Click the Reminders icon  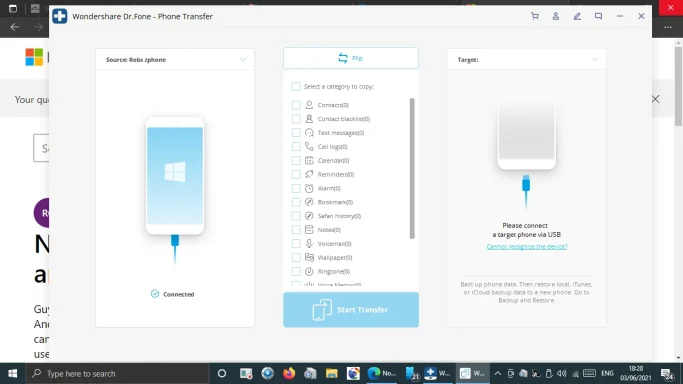[x=309, y=174]
